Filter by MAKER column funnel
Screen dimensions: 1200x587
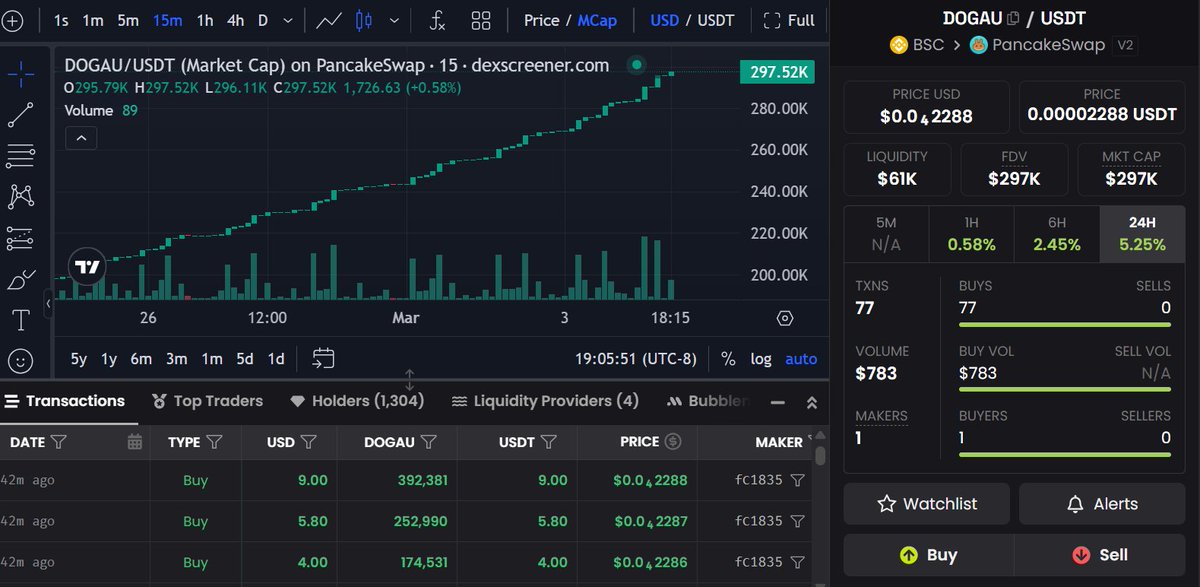809,441
